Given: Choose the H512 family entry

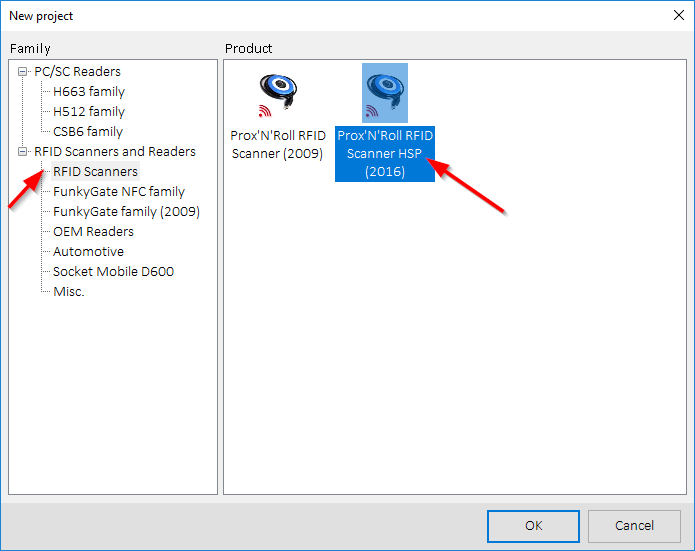Looking at the screenshot, I should pyautogui.click(x=89, y=111).
